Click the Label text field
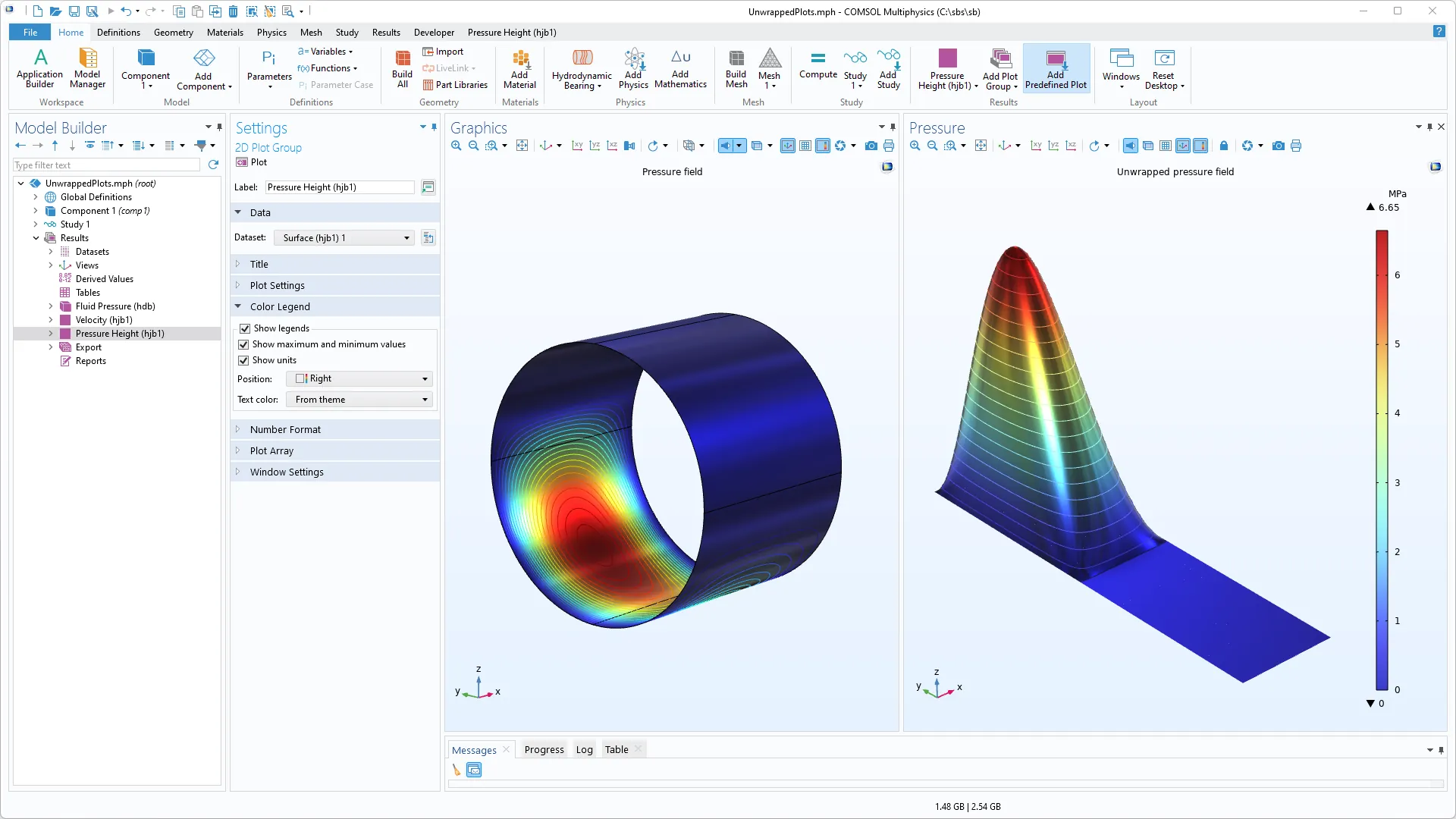 339,187
